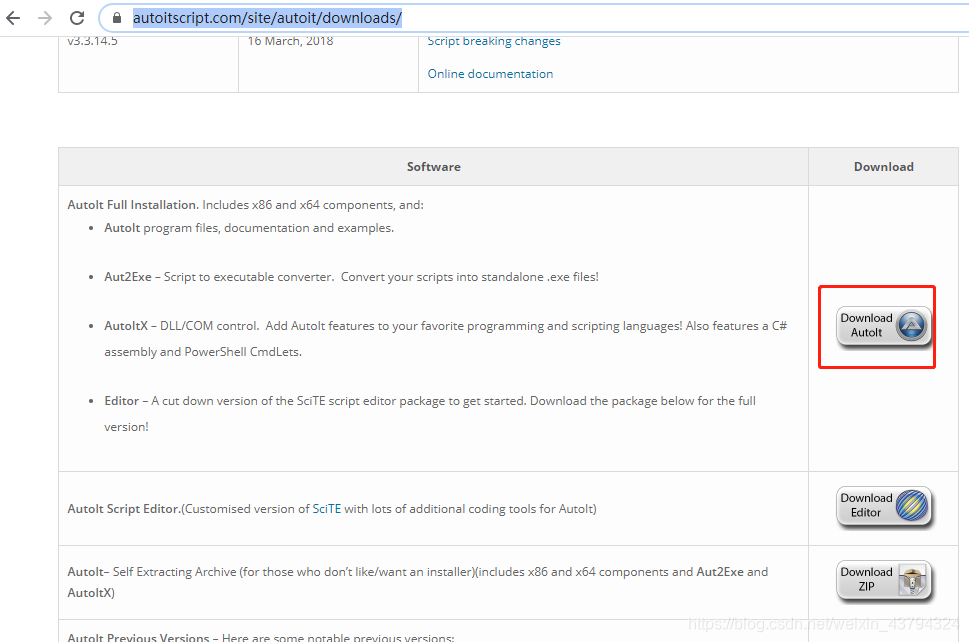The height and width of the screenshot is (642, 969).
Task: Click the AutoIt program files bullet text
Action: 249,228
